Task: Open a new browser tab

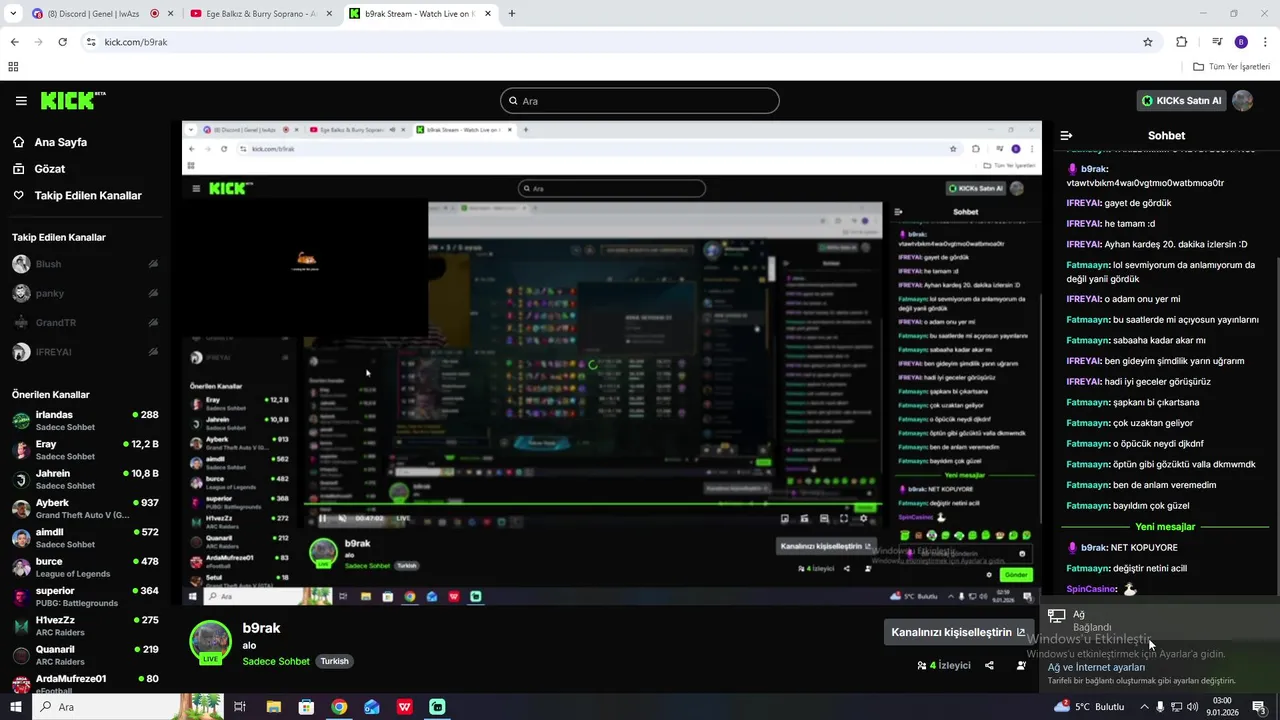Action: click(x=512, y=14)
